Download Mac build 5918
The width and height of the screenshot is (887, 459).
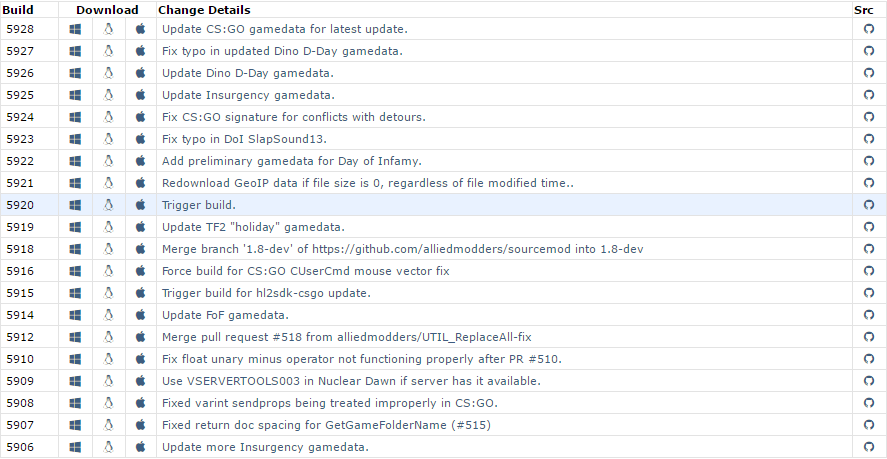[x=141, y=249]
